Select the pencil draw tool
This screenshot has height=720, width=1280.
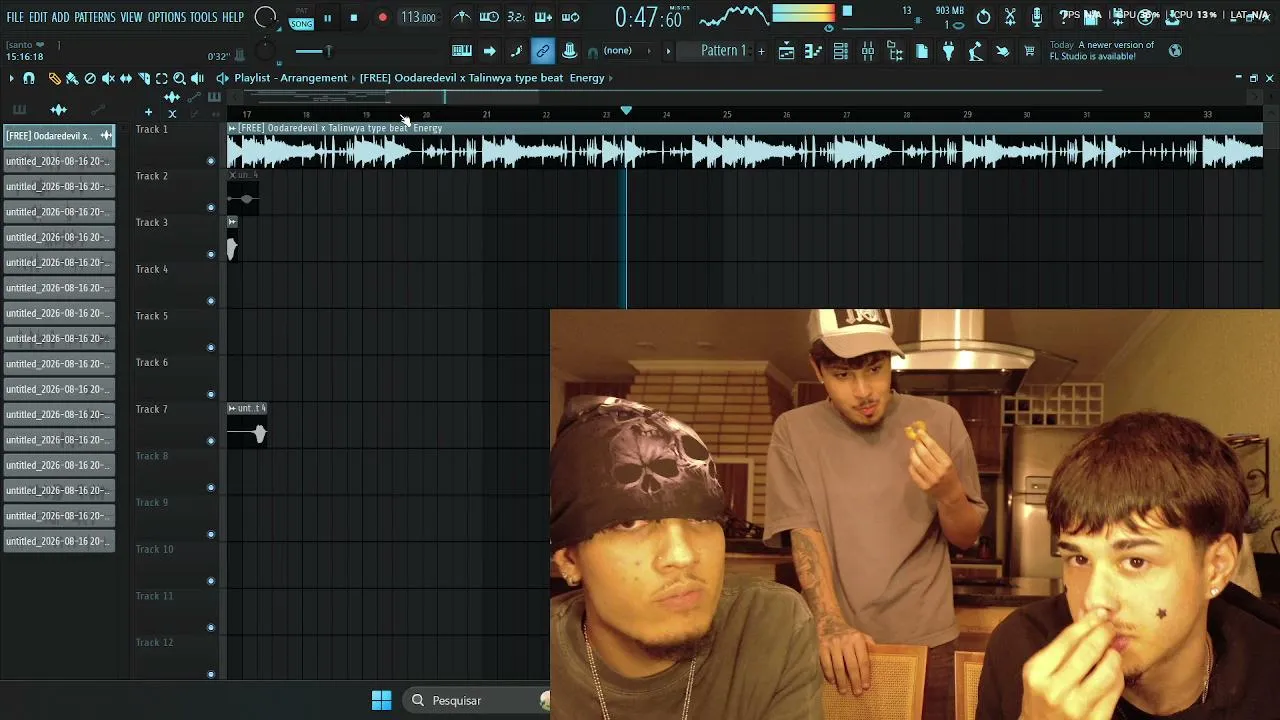(54, 78)
